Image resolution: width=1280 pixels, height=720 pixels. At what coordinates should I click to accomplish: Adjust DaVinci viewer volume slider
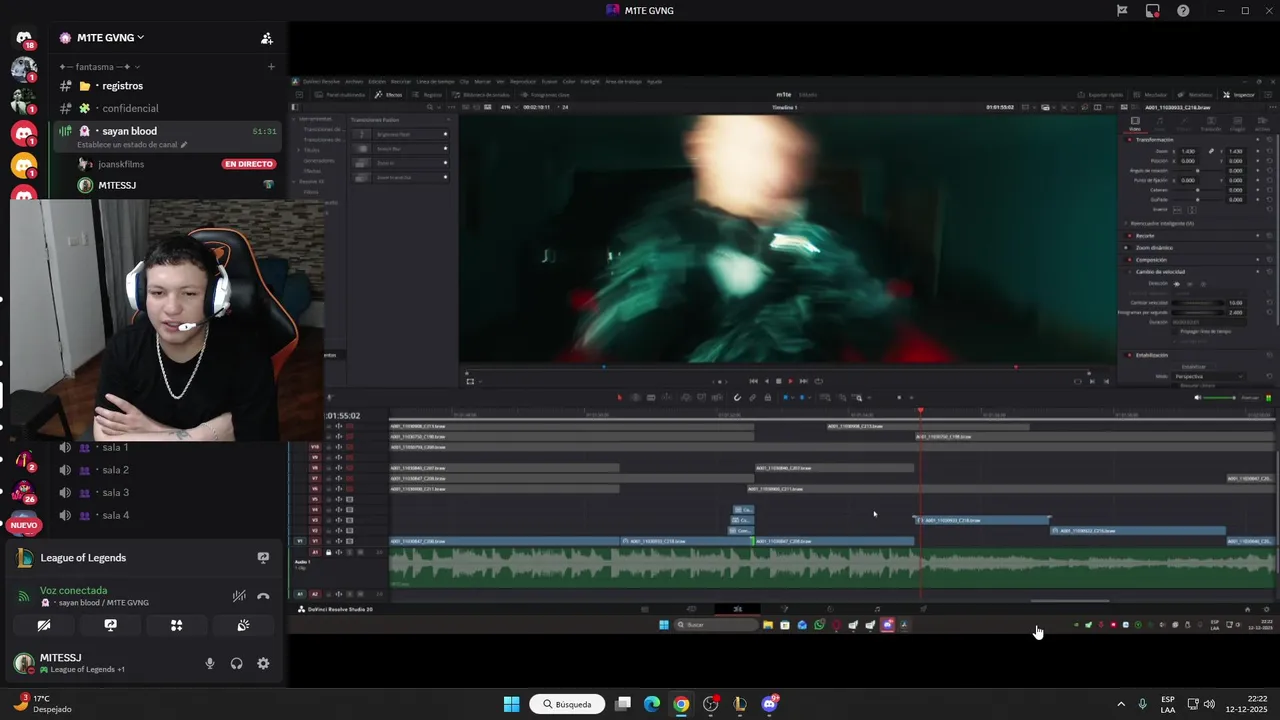(x=1220, y=398)
